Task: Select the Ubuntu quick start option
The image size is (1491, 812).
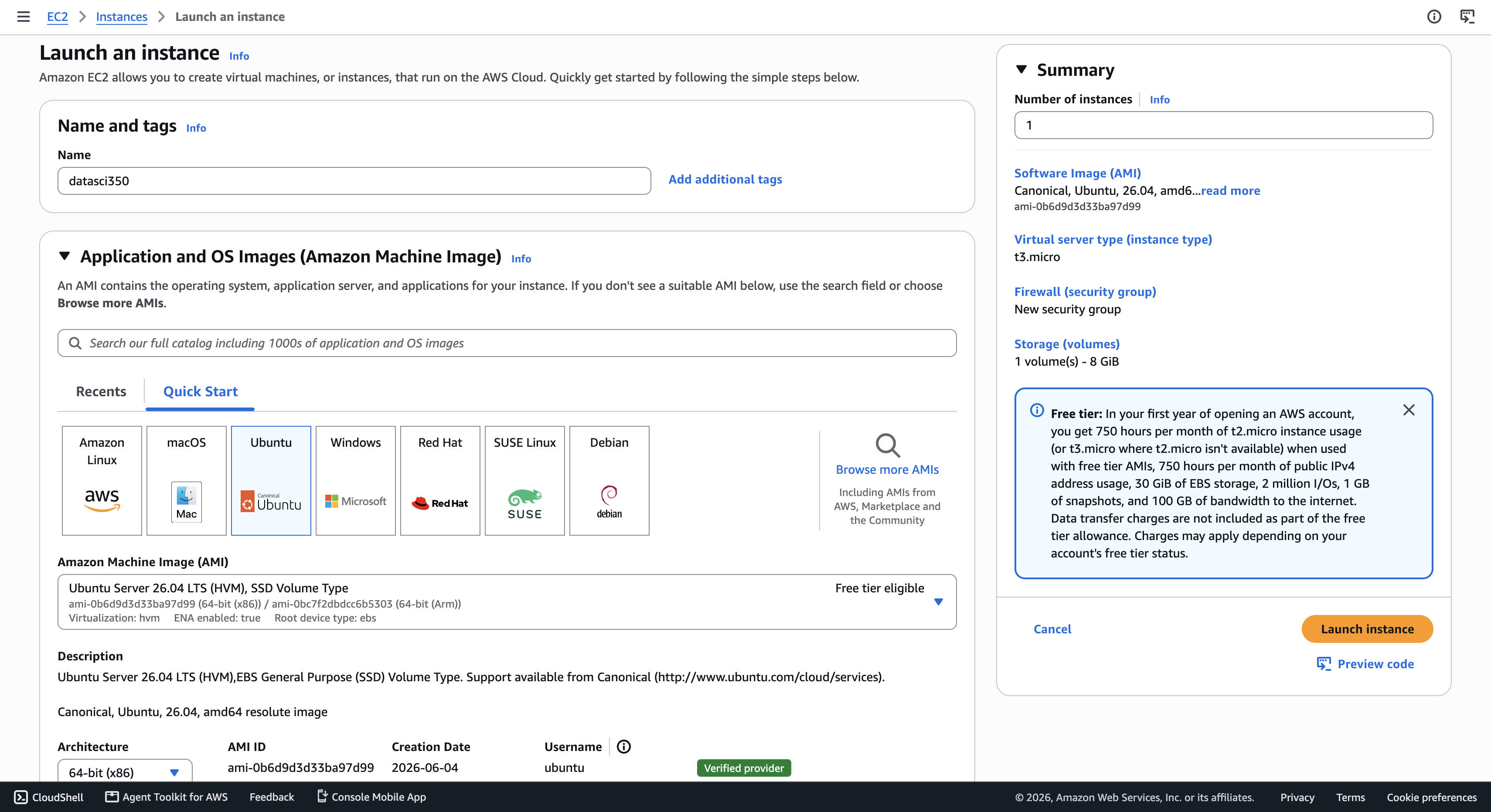Action: [x=271, y=480]
